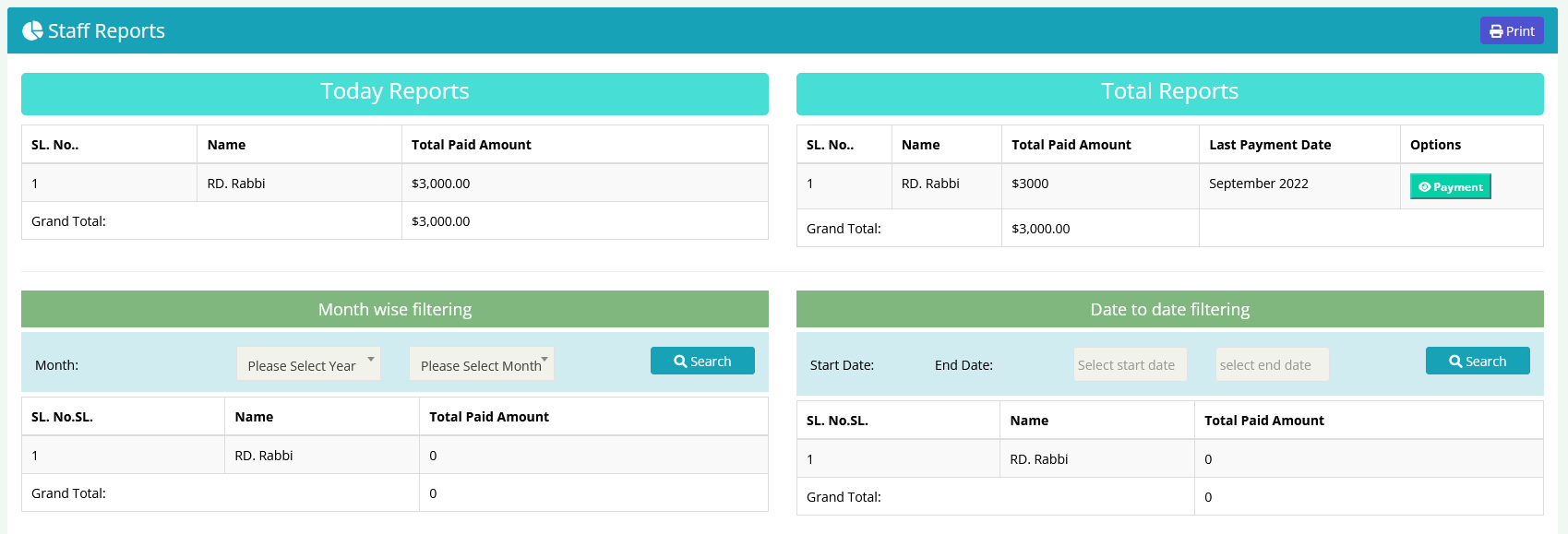The height and width of the screenshot is (534, 1568).
Task: Select RD. Rabbi in the Today Reports table
Action: 236,184
